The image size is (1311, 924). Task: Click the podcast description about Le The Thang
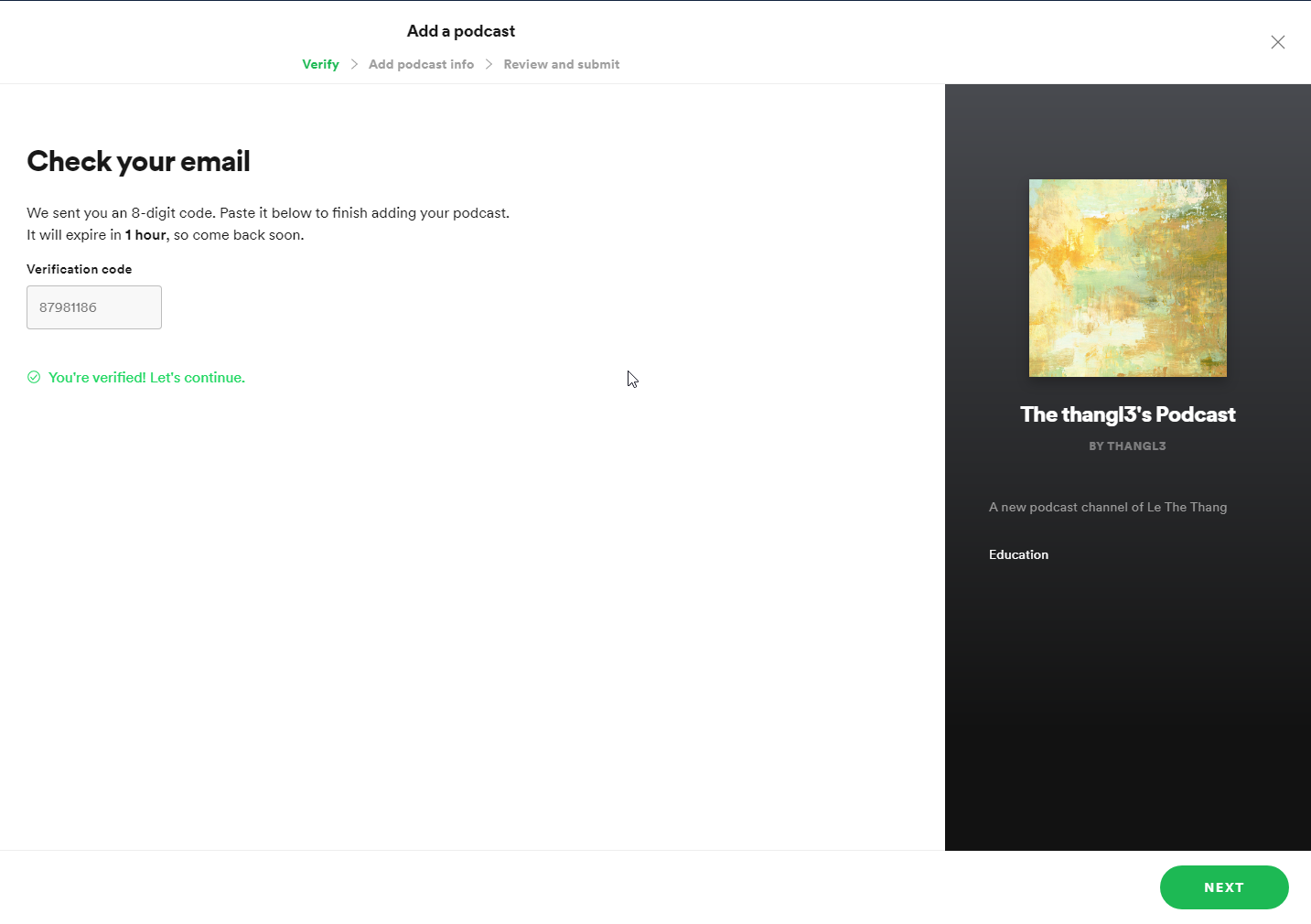(x=1108, y=507)
